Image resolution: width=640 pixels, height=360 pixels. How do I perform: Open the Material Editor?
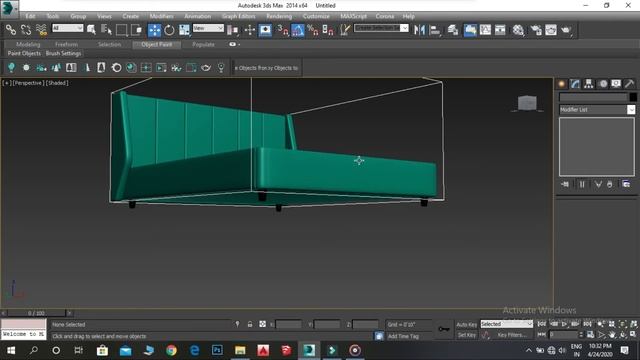tap(518, 30)
